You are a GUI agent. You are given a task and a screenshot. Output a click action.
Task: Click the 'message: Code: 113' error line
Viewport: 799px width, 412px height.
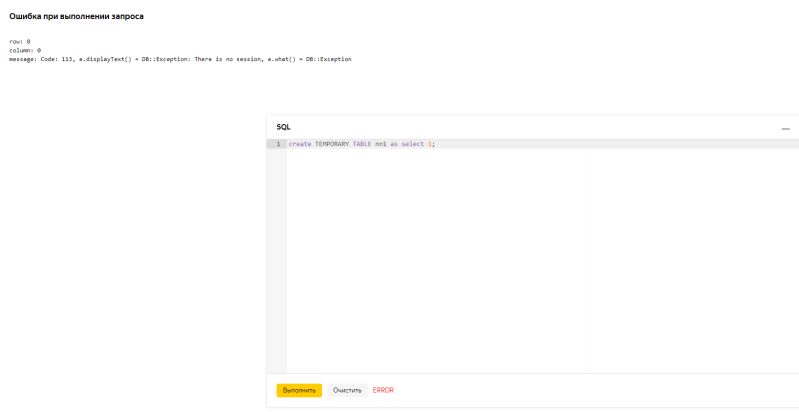tap(180, 59)
